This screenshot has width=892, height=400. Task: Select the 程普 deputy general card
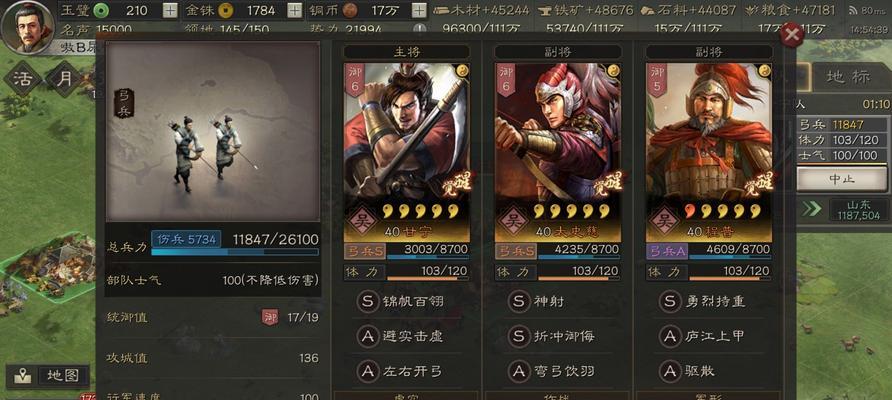709,152
